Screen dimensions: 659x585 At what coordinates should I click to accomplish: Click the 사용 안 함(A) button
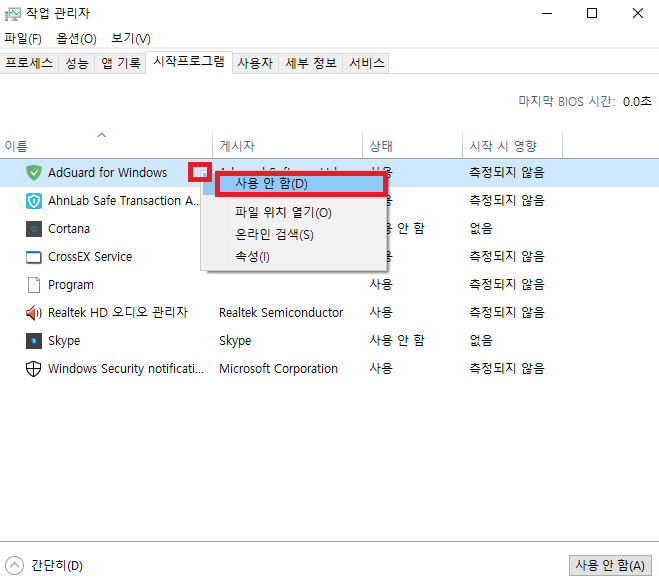(610, 566)
